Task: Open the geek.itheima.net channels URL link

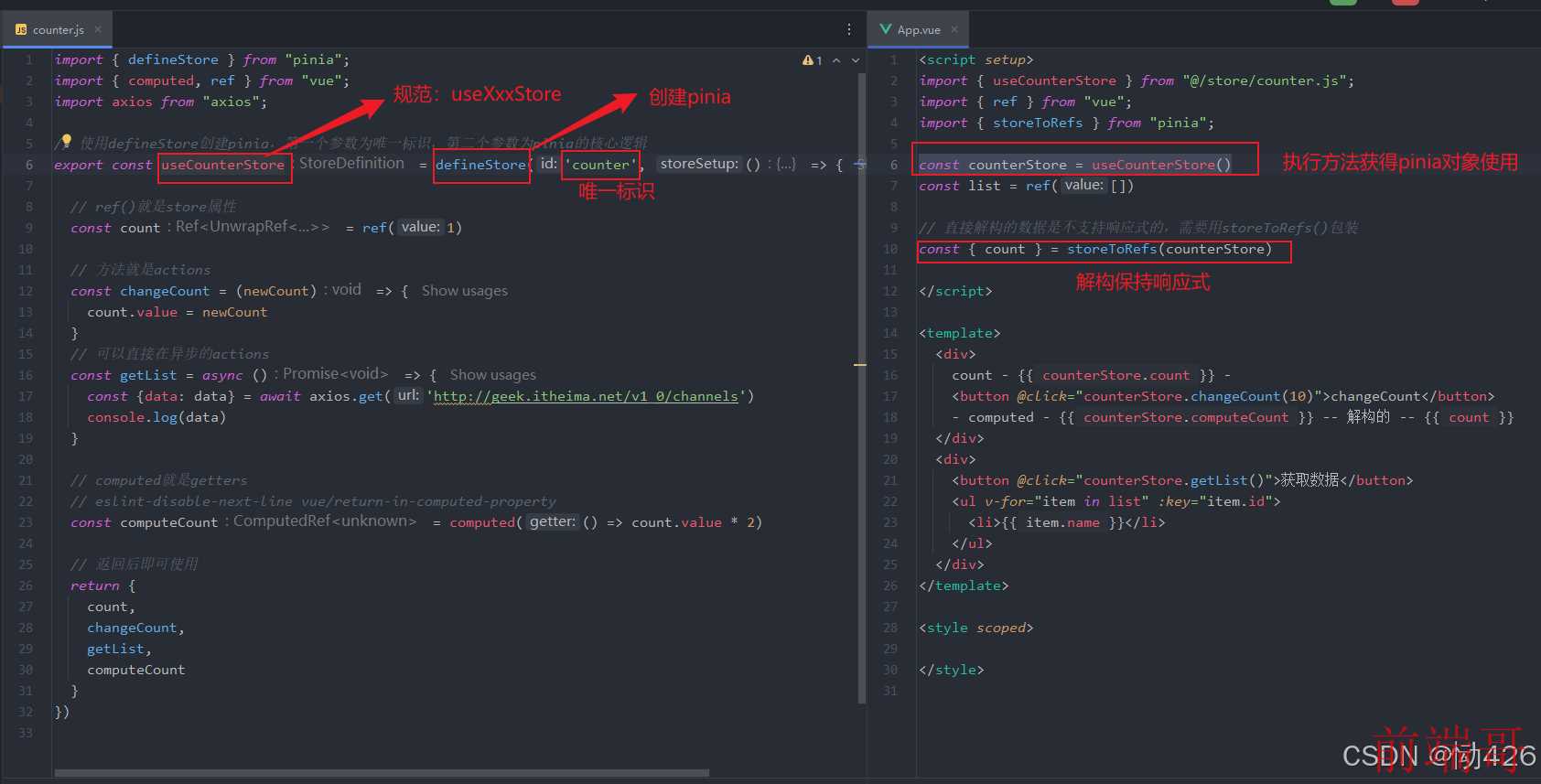Action: (586, 396)
